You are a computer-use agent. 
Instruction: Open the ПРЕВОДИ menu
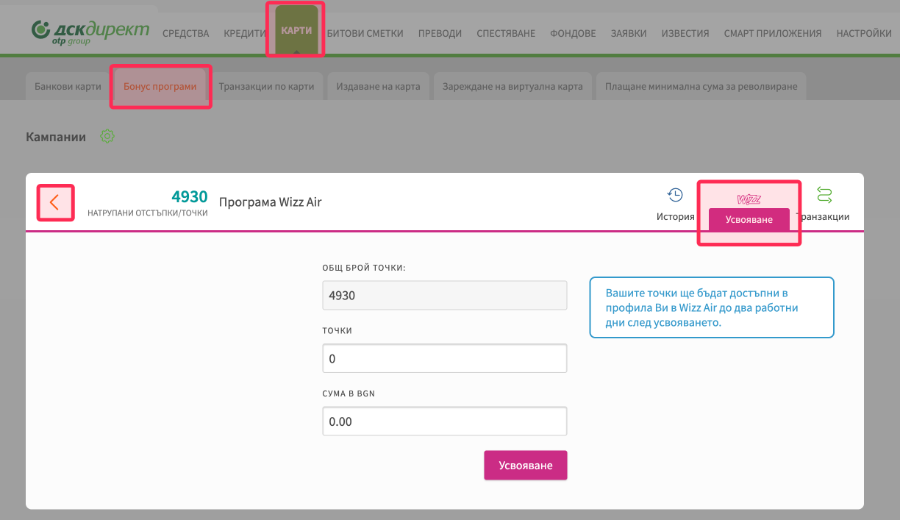440,33
